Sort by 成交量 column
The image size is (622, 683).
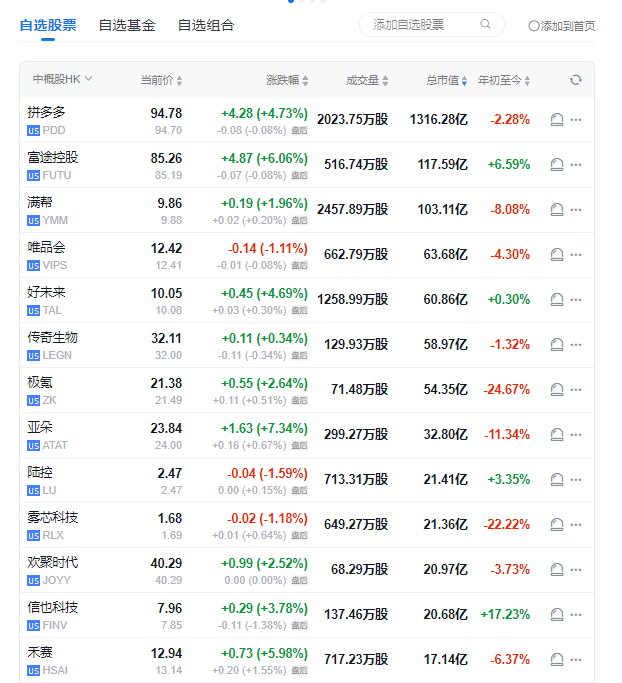pos(367,80)
